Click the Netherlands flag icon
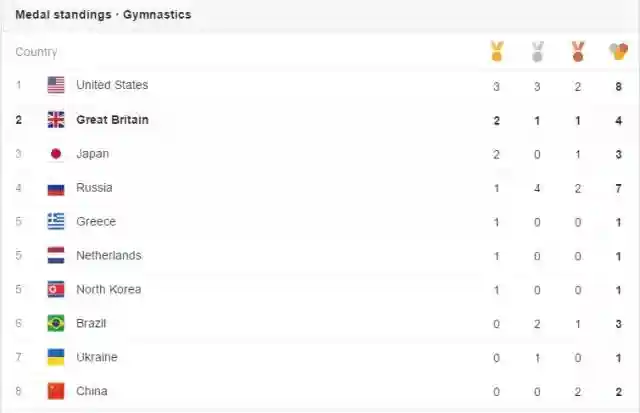This screenshot has width=640, height=413. coord(56,256)
